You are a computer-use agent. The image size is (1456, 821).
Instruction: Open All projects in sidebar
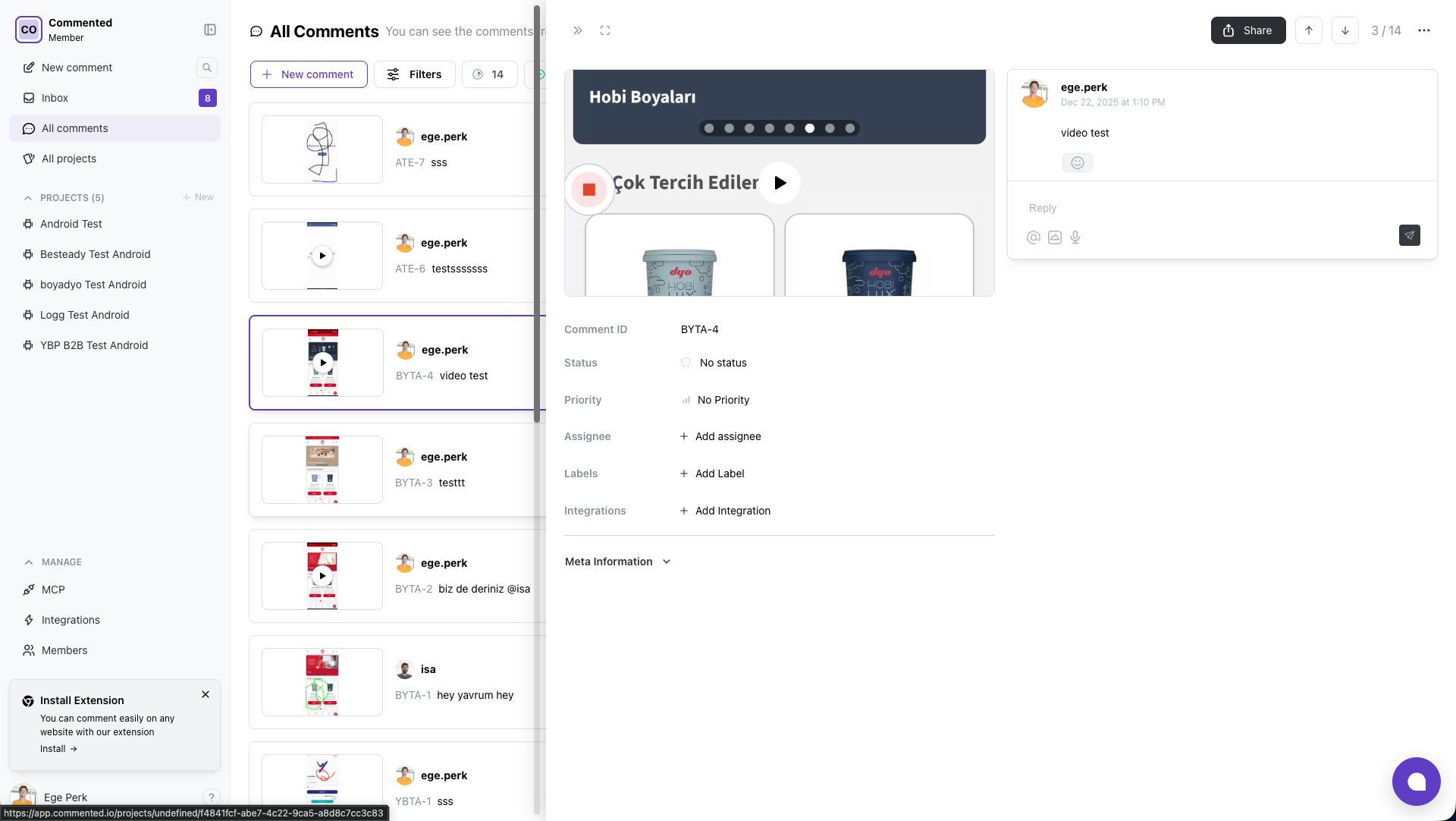(x=115, y=159)
